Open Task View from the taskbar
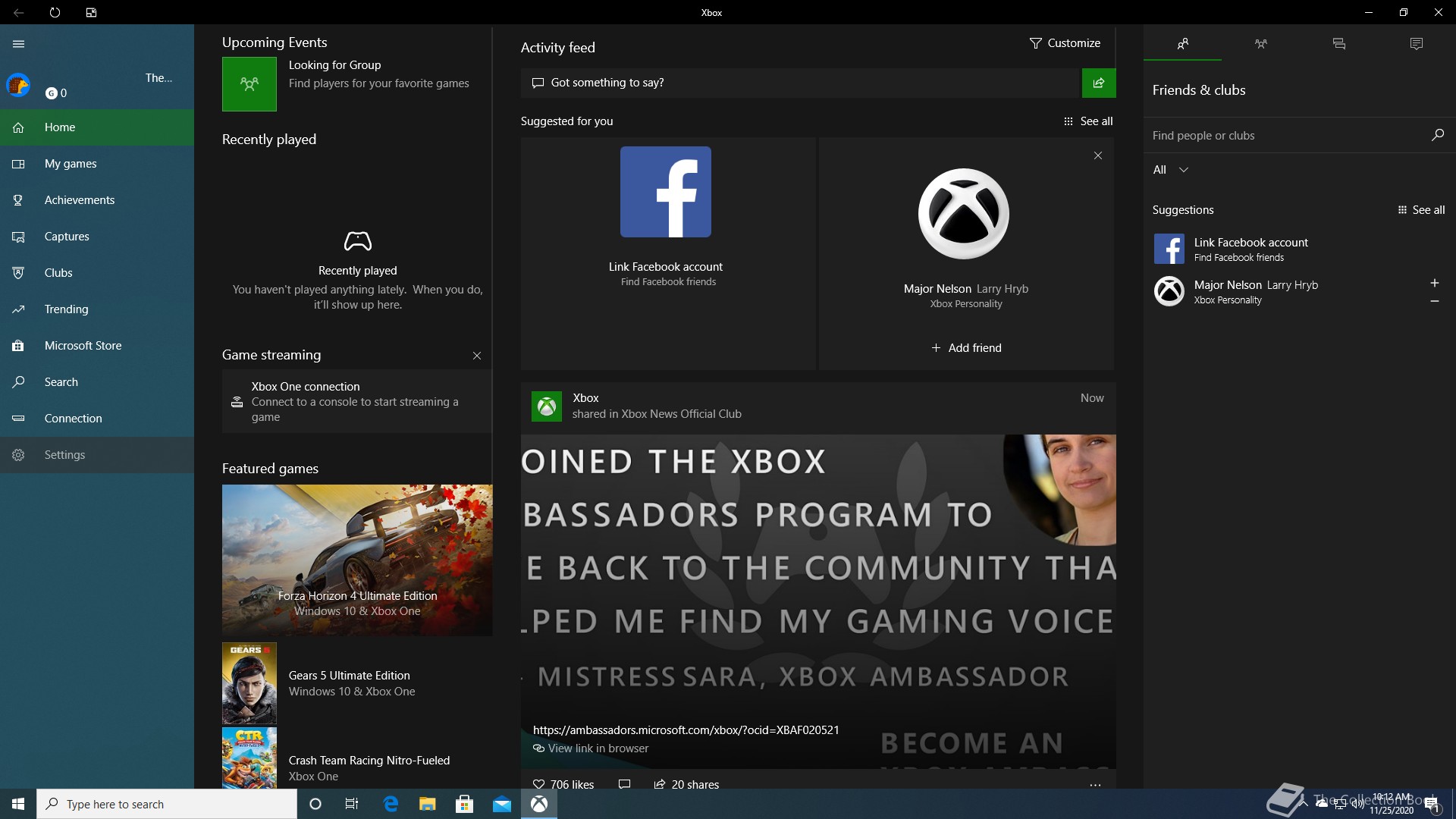The image size is (1456, 819). [x=352, y=804]
